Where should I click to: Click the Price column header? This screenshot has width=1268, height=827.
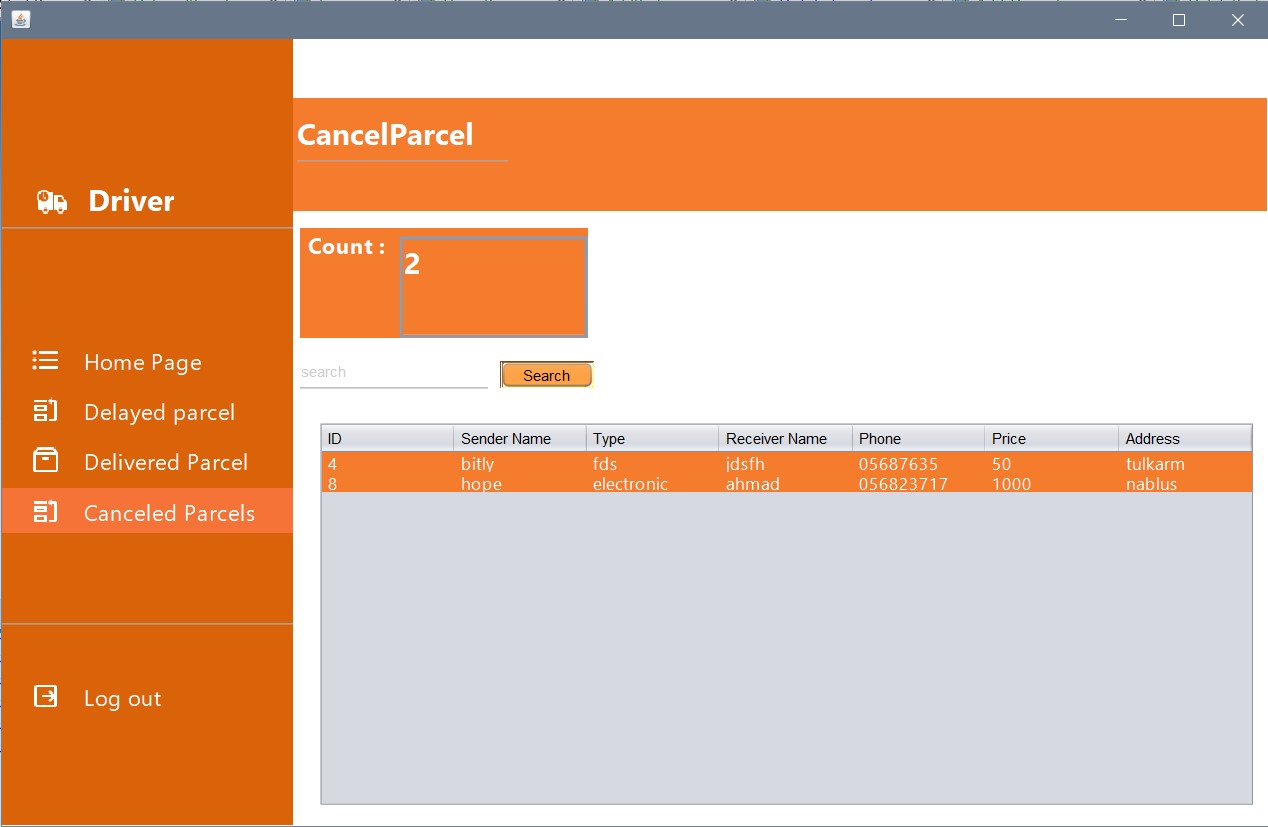(x=1052, y=438)
